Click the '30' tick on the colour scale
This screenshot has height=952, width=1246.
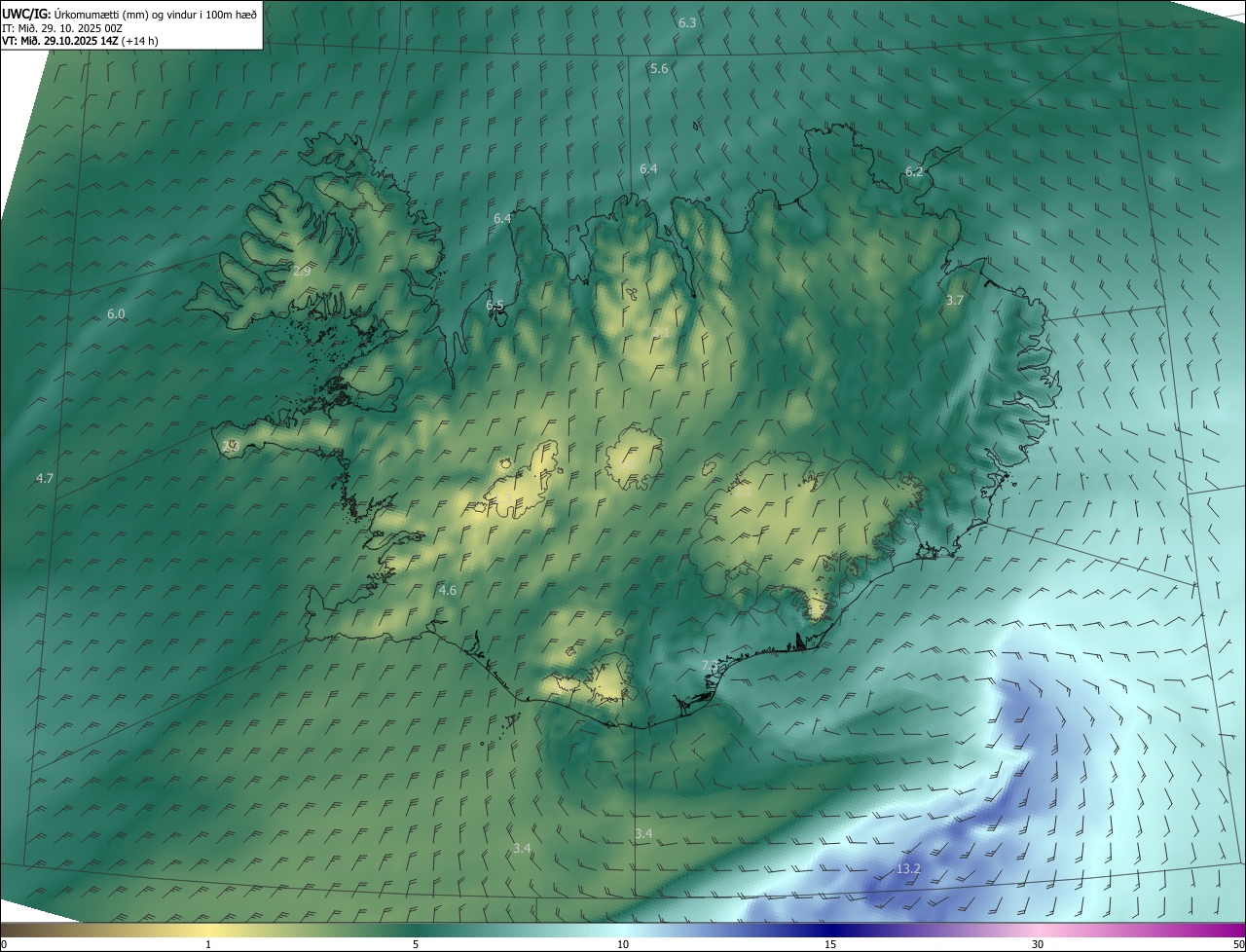(x=1038, y=944)
